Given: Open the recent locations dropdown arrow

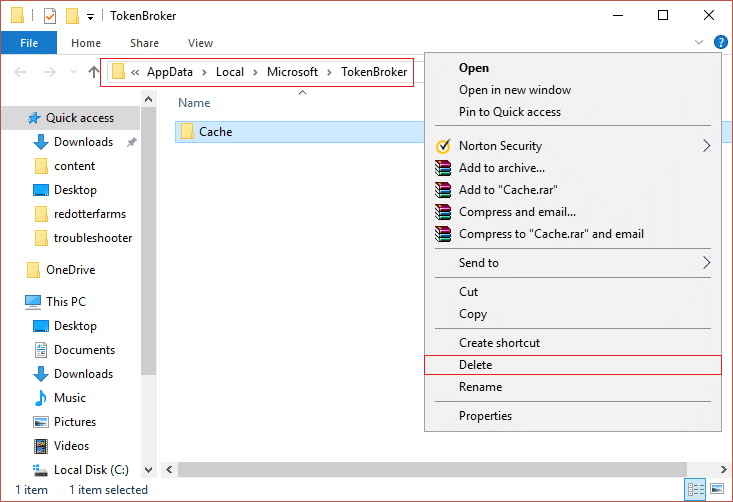Looking at the screenshot, I should (x=73, y=72).
